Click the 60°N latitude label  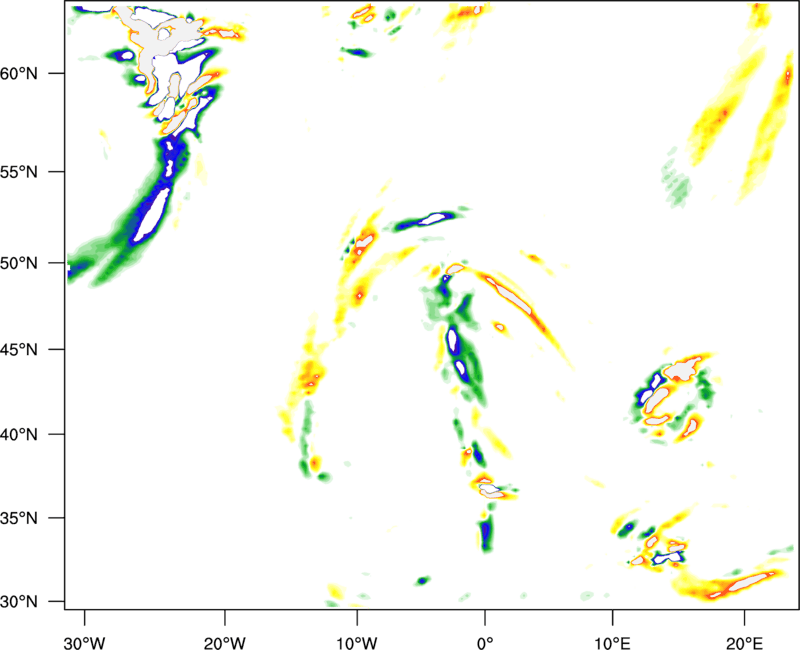click(19, 73)
